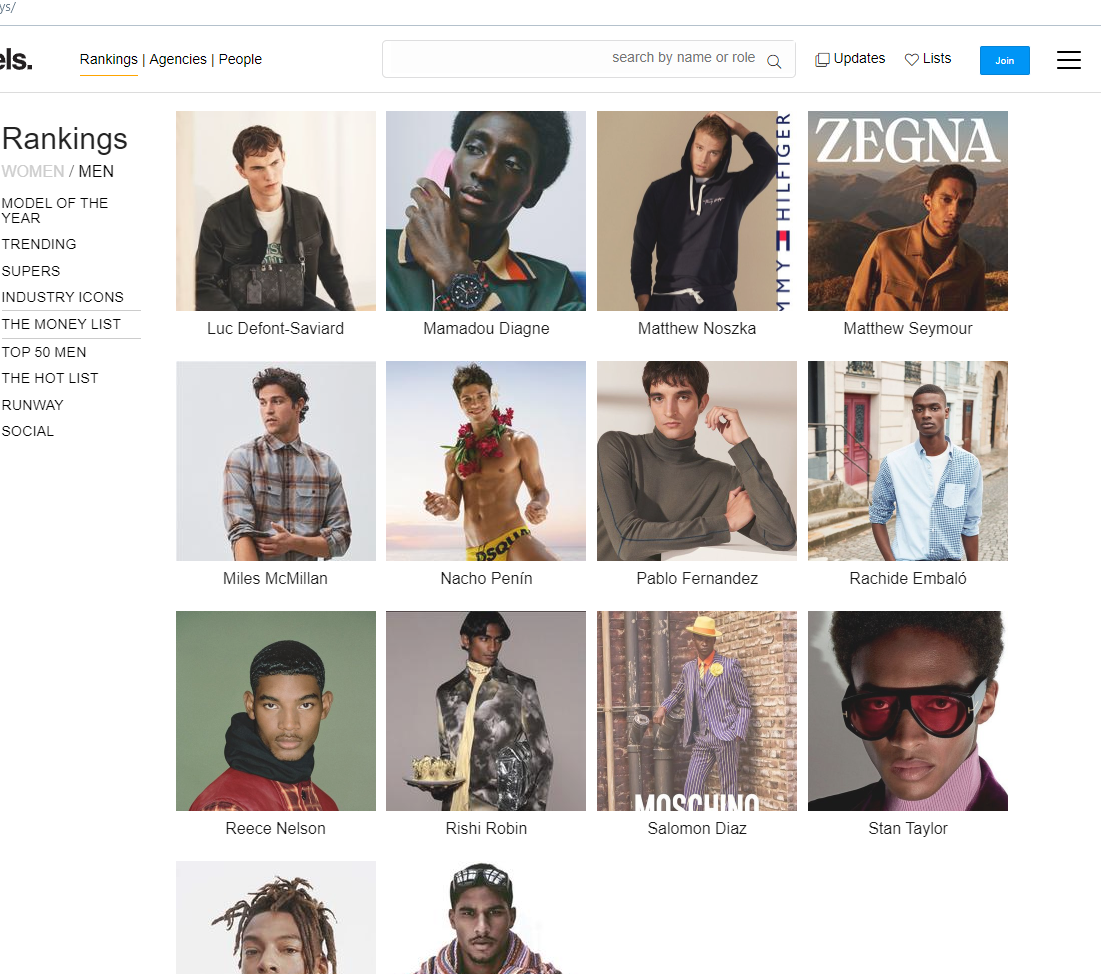Click the Updates link
1101x974 pixels.
point(859,58)
